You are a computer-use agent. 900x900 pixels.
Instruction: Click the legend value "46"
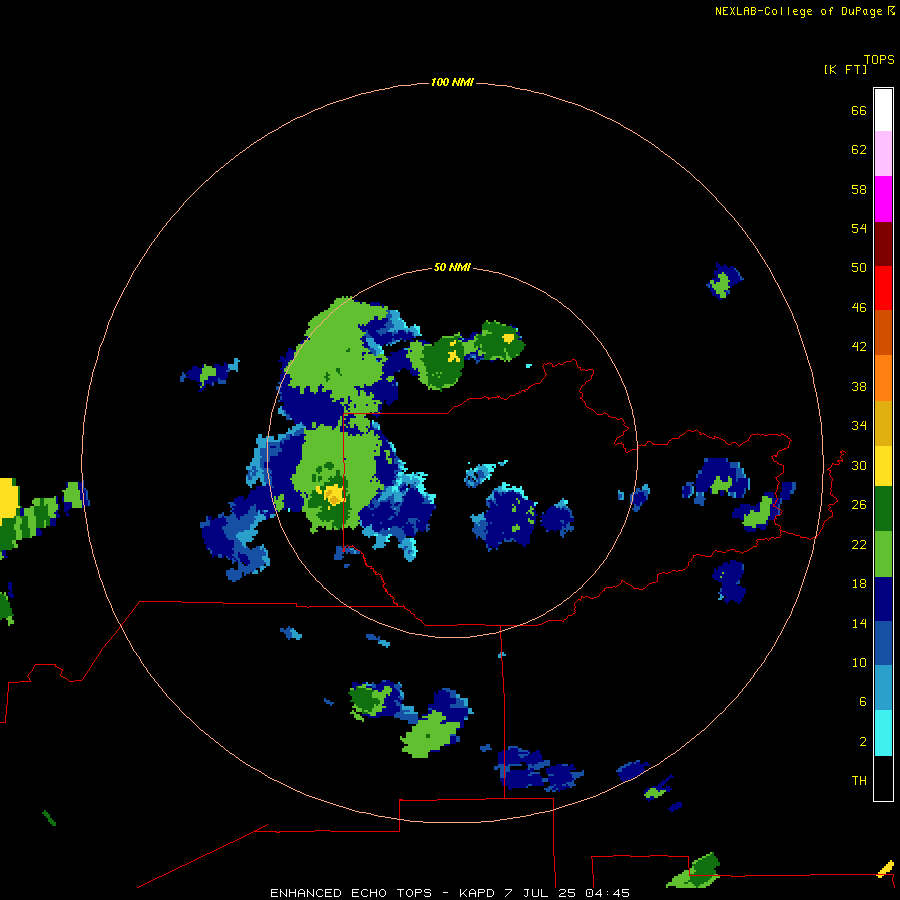point(859,307)
